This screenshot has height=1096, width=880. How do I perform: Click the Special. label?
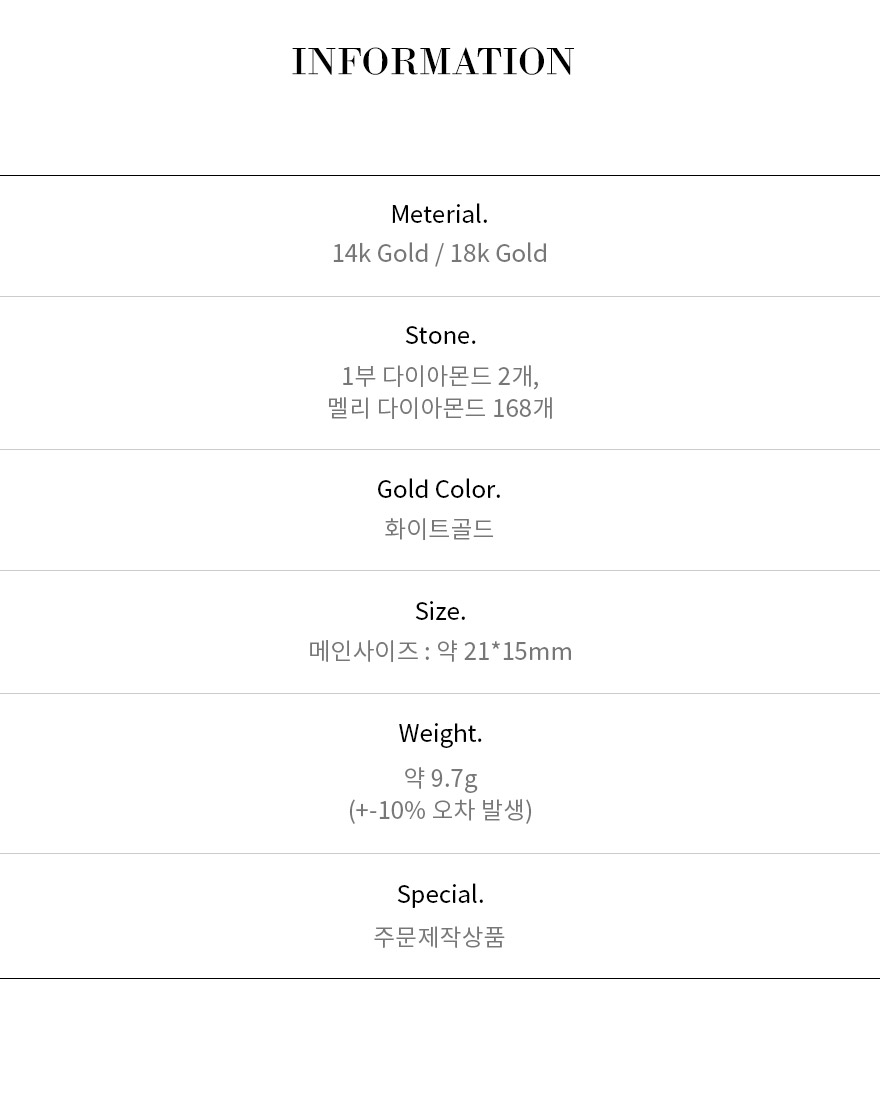pyautogui.click(x=440, y=894)
